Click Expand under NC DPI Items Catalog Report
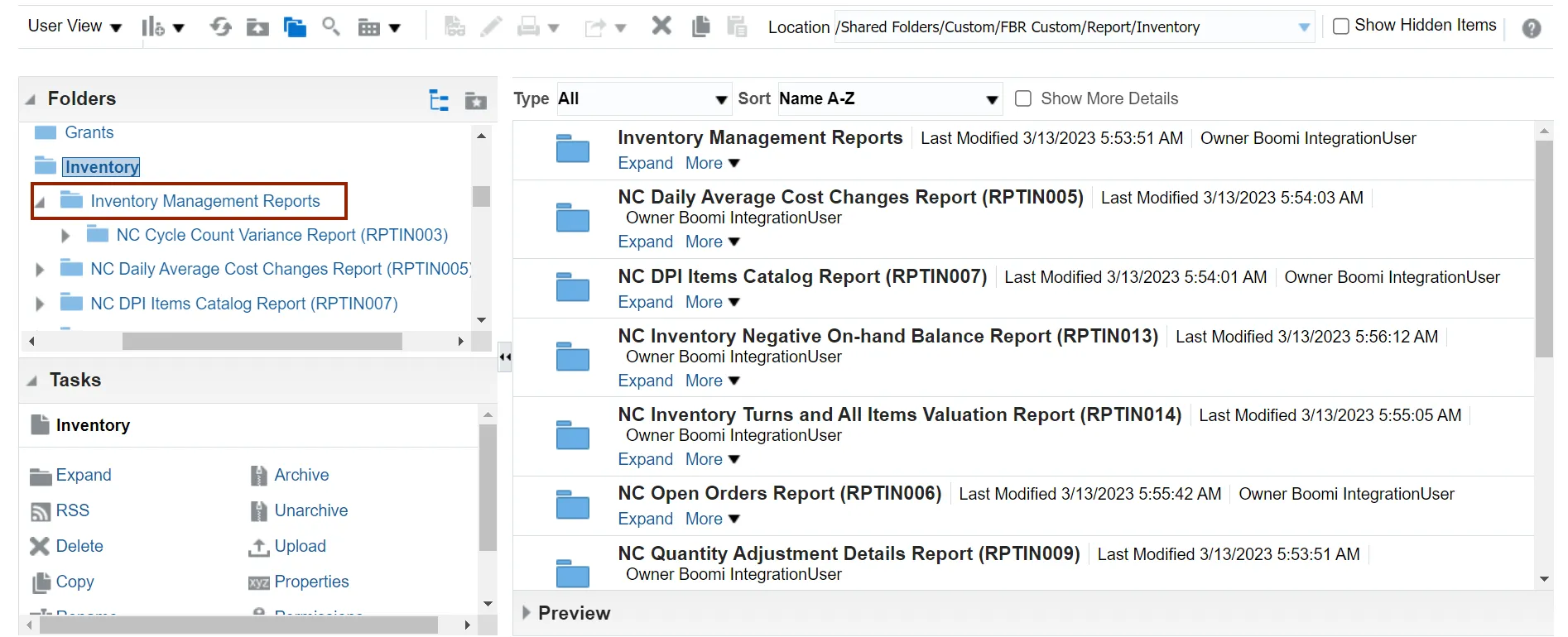The image size is (1568, 637). pos(645,303)
